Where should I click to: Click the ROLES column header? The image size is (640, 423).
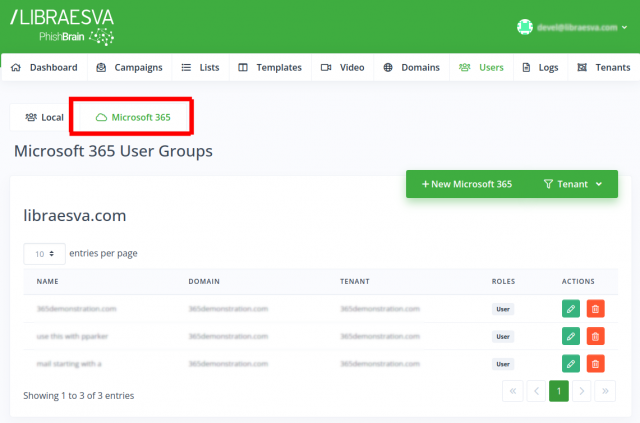tap(503, 281)
